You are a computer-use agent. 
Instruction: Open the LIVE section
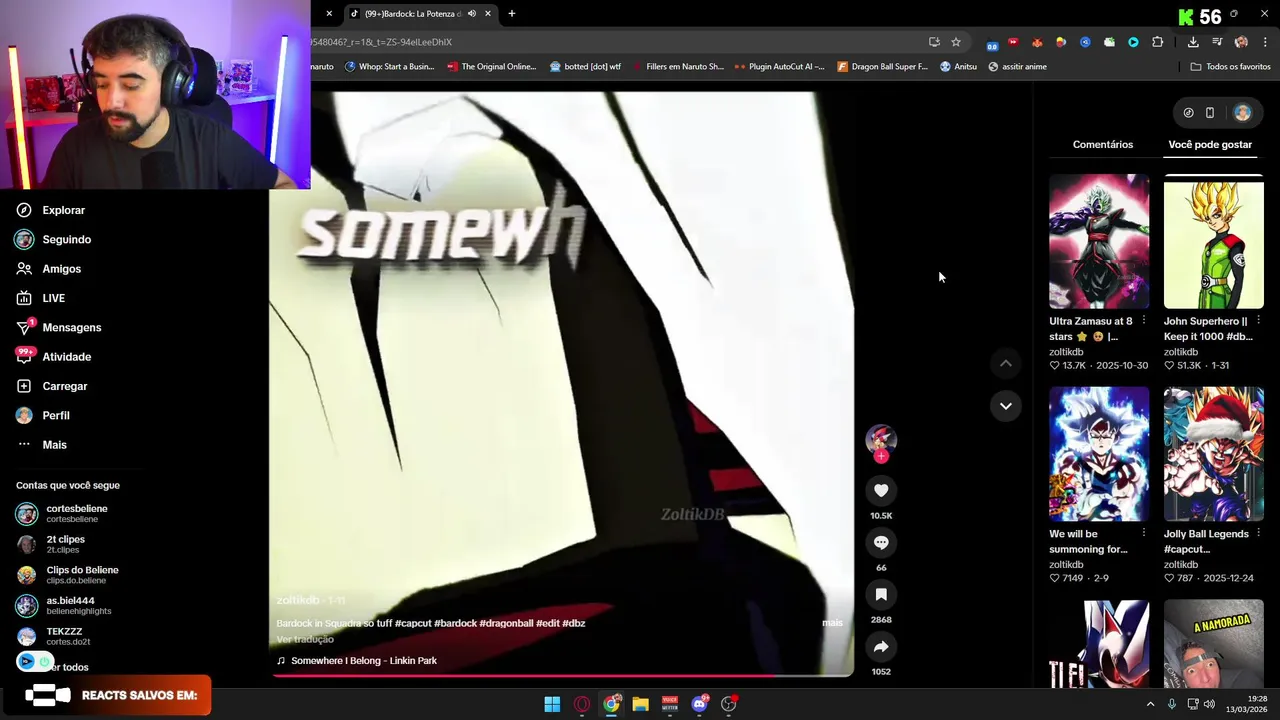point(40,298)
